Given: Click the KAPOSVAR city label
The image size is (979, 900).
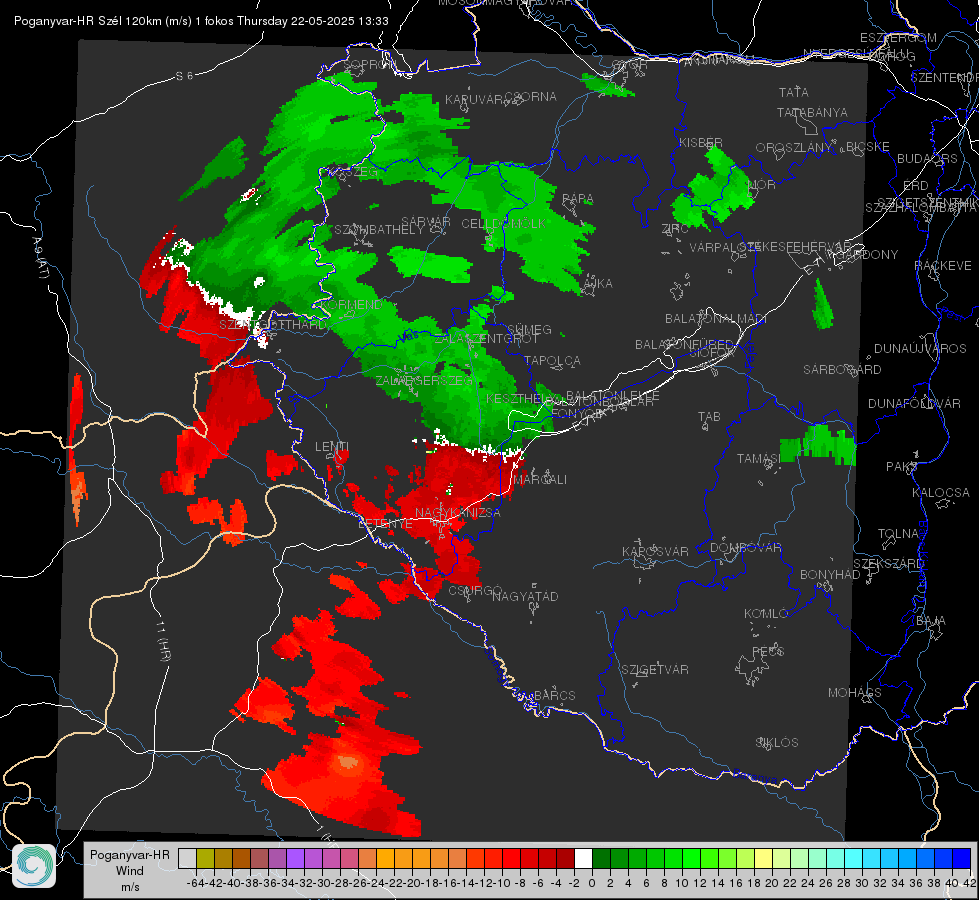Looking at the screenshot, I should pos(655,551).
